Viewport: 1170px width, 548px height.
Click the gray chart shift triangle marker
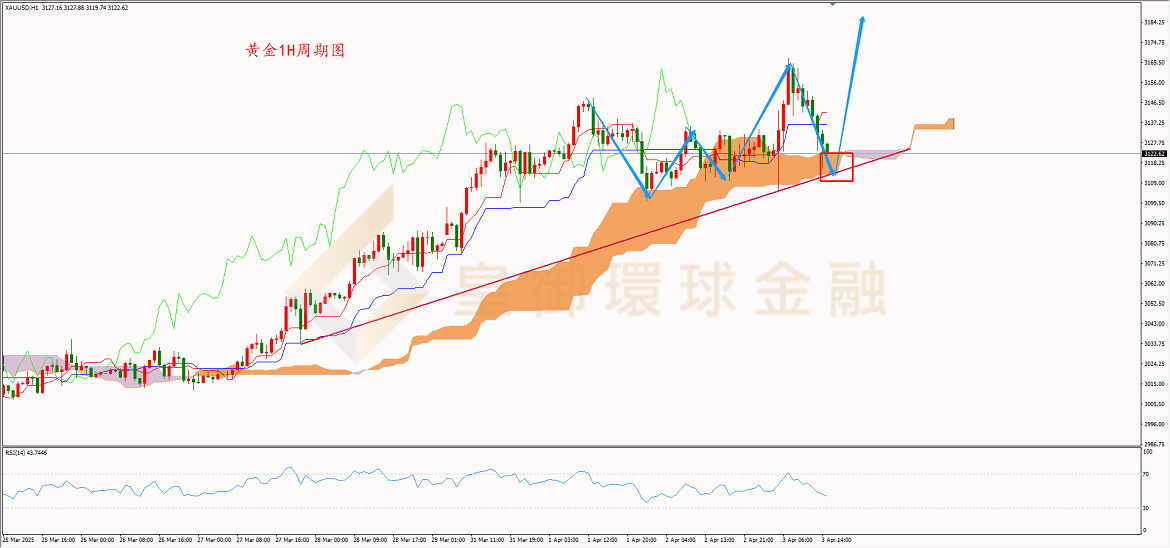tap(833, 4)
